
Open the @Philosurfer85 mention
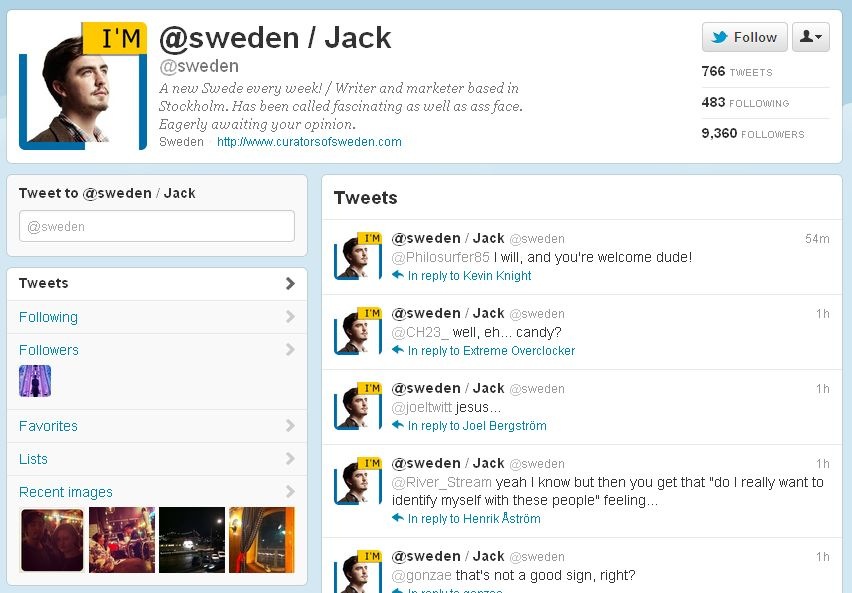(x=441, y=257)
